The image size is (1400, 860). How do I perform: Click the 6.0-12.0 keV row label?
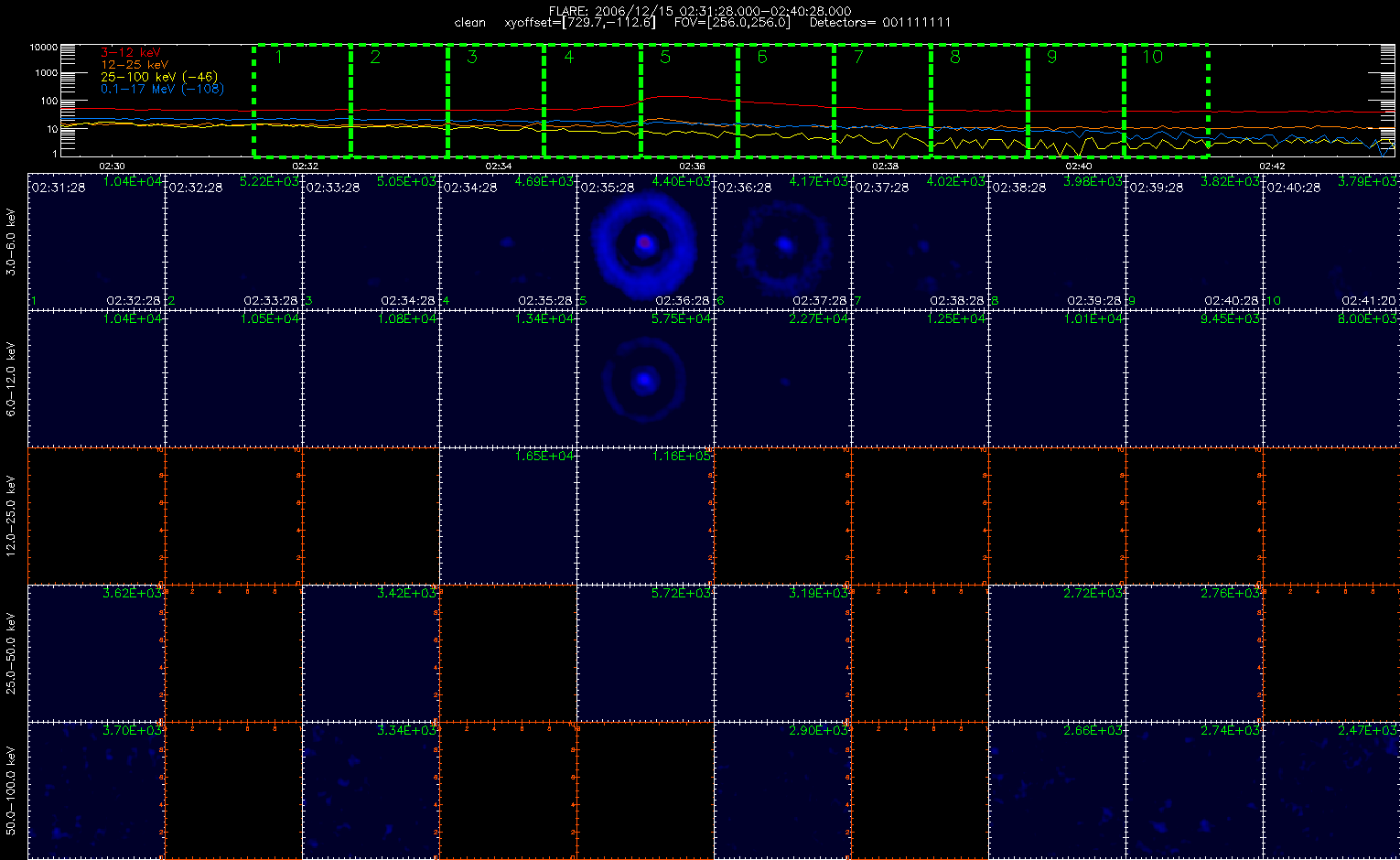click(12, 379)
